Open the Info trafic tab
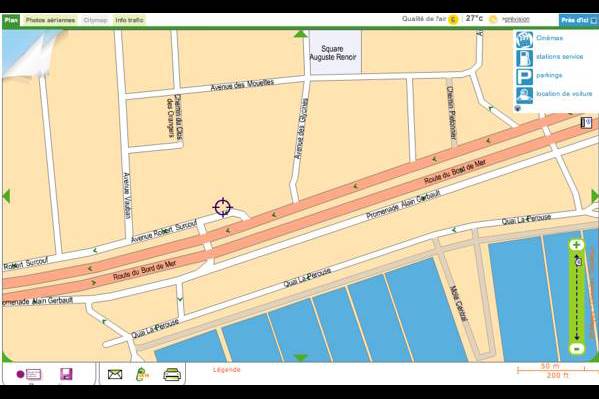The image size is (599, 399). point(129,20)
